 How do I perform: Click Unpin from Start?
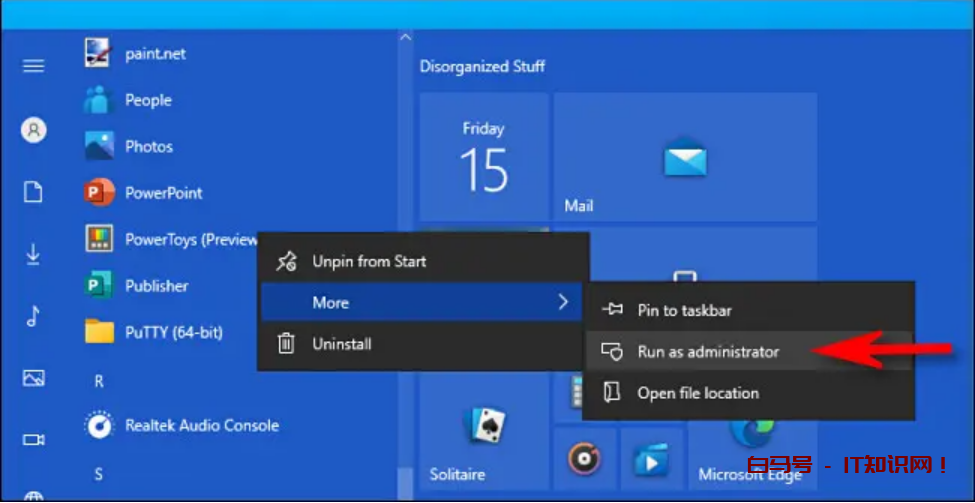369,261
